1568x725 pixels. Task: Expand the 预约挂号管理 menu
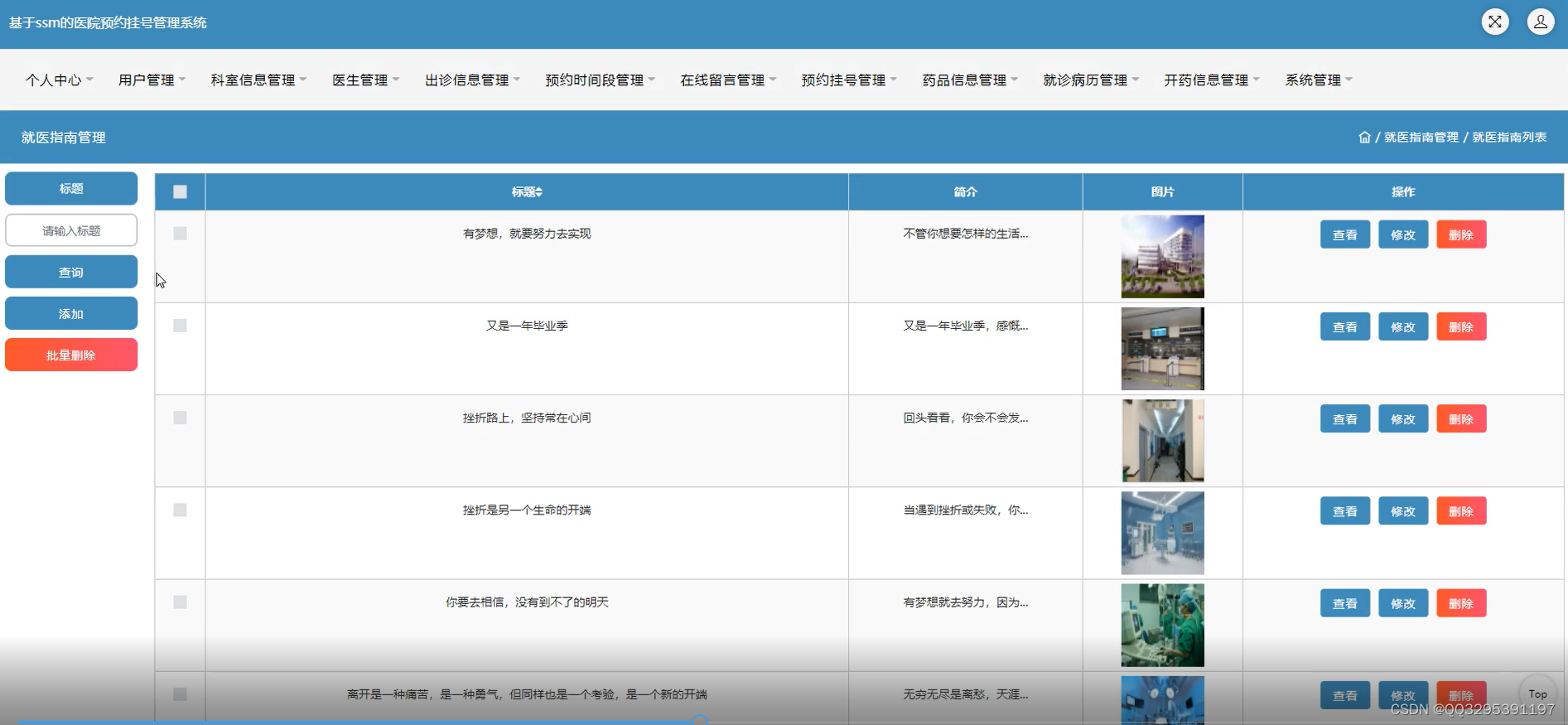click(849, 80)
